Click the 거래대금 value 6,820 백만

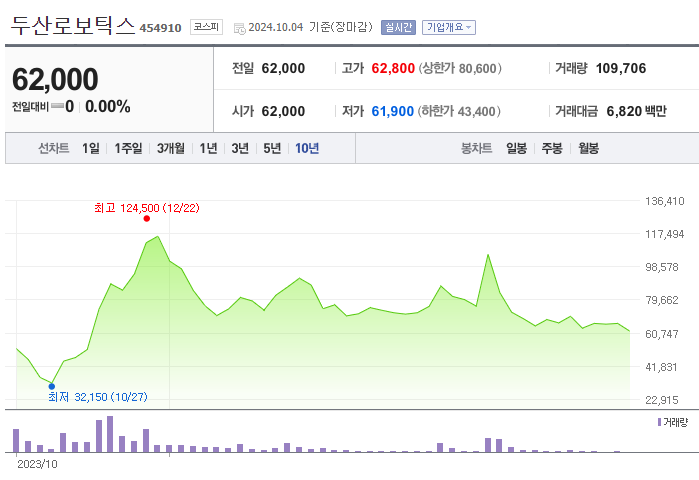pyautogui.click(x=636, y=111)
